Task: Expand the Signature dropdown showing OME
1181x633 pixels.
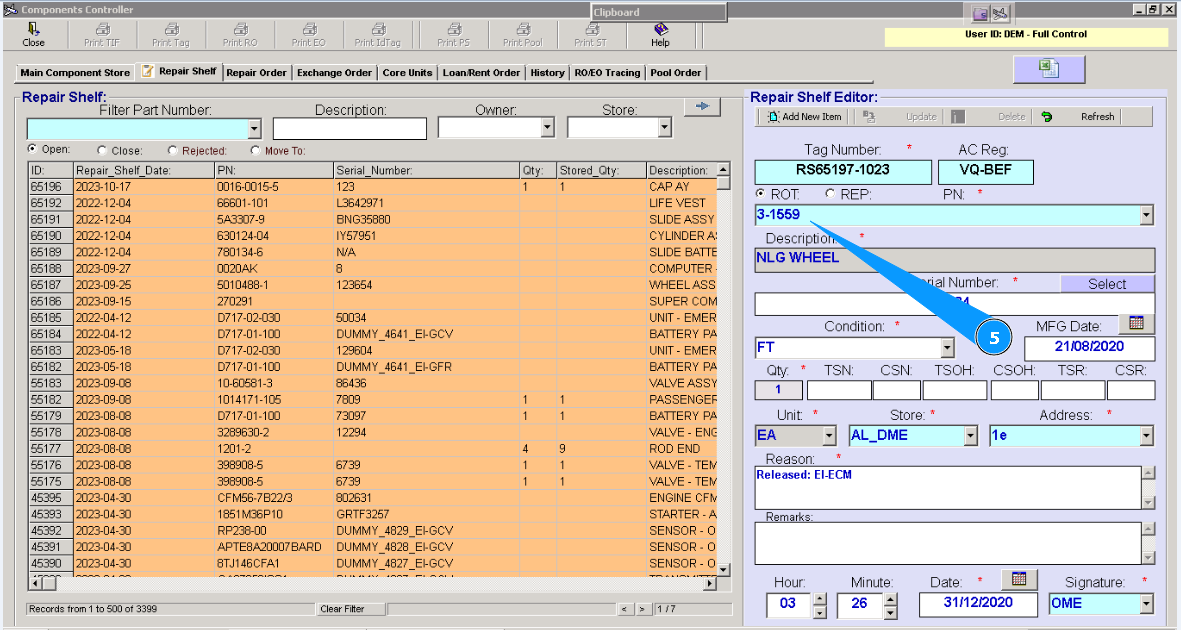Action: pos(1146,604)
